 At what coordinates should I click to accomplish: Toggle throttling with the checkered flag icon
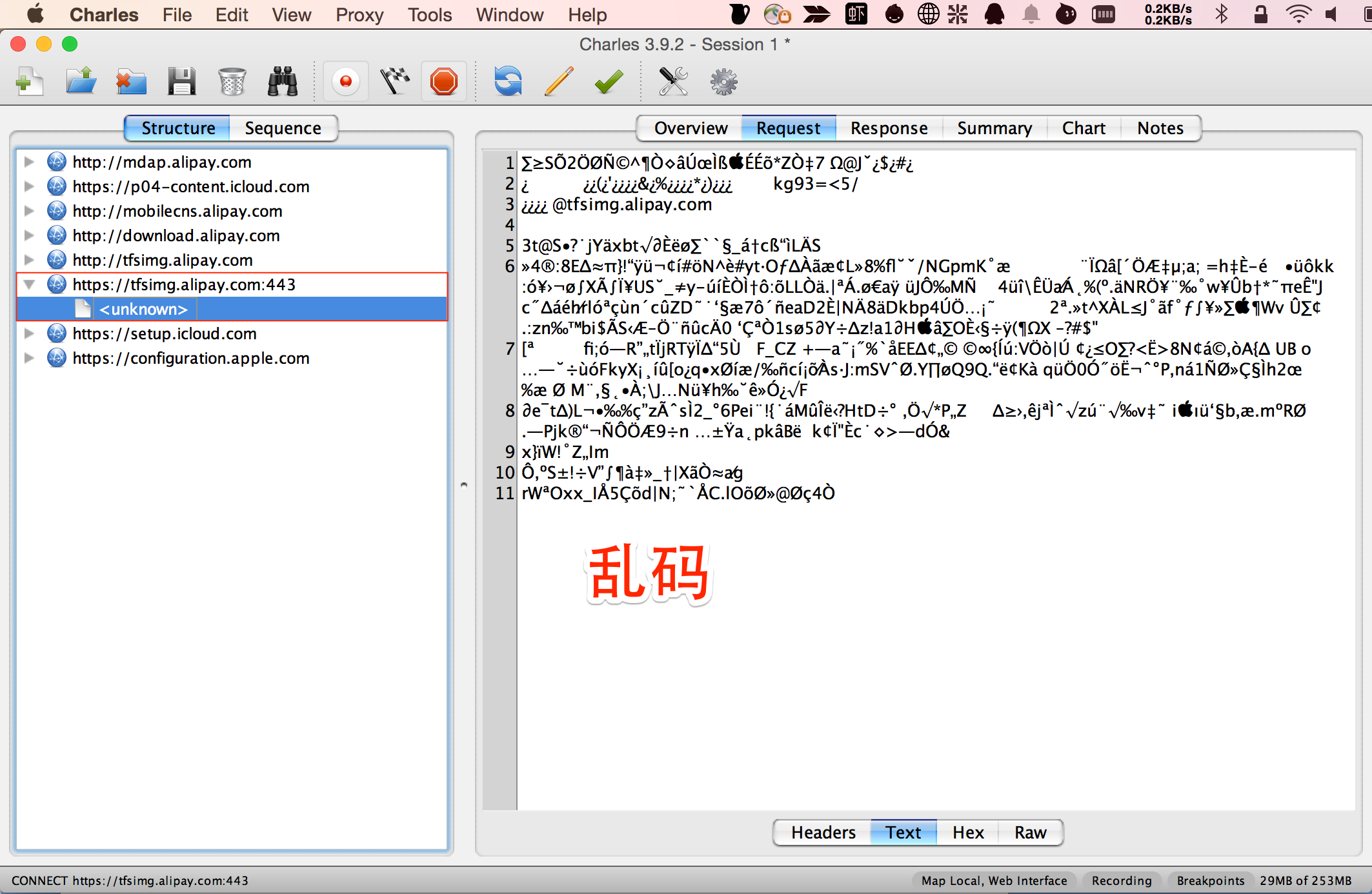[395, 82]
